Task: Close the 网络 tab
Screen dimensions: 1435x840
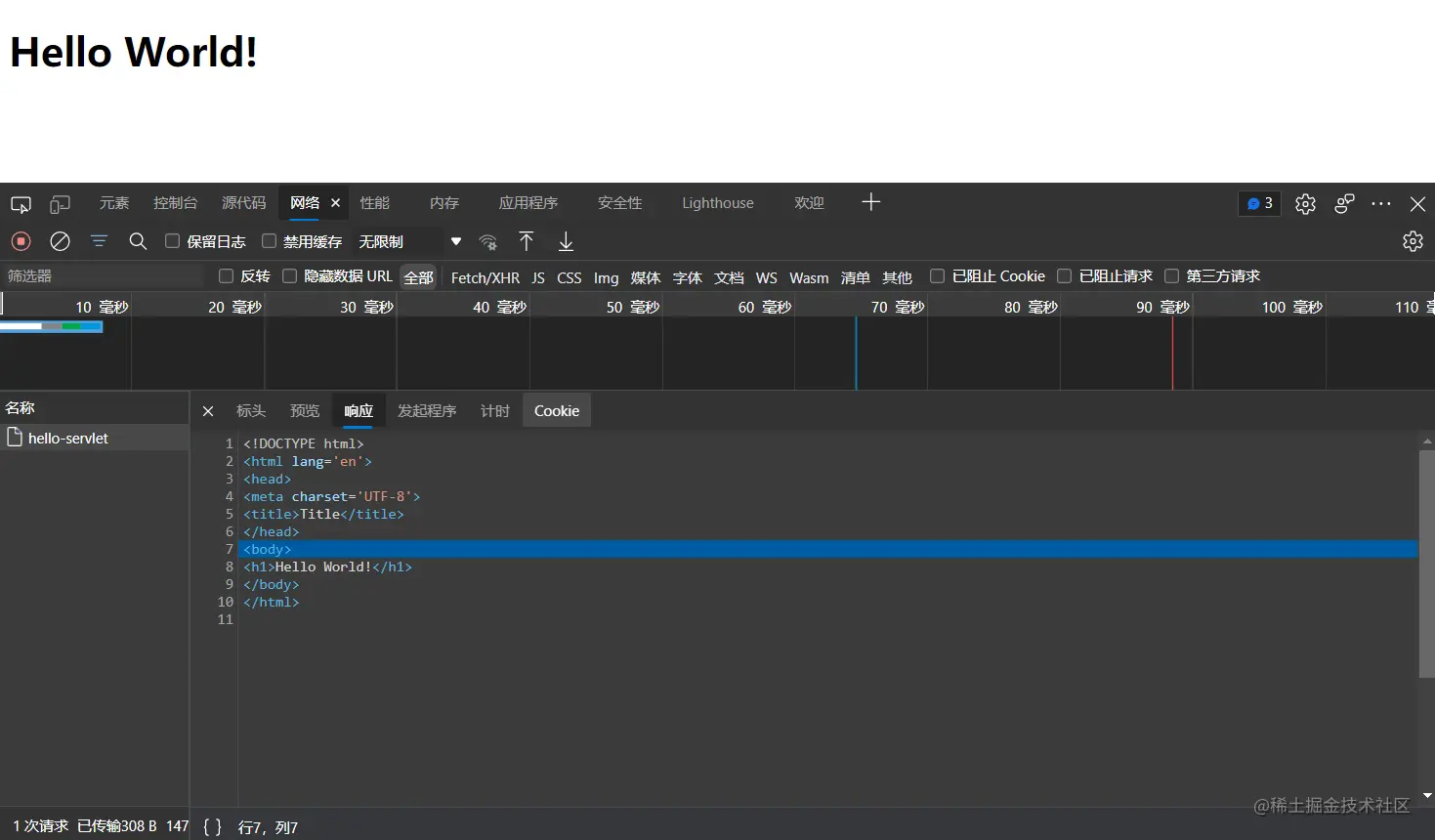Action: point(335,203)
